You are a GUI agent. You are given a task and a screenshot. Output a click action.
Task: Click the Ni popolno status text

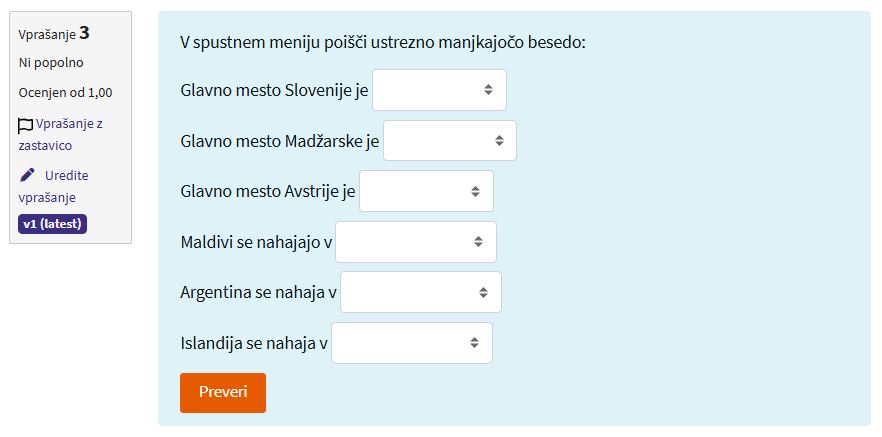pyautogui.click(x=51, y=63)
